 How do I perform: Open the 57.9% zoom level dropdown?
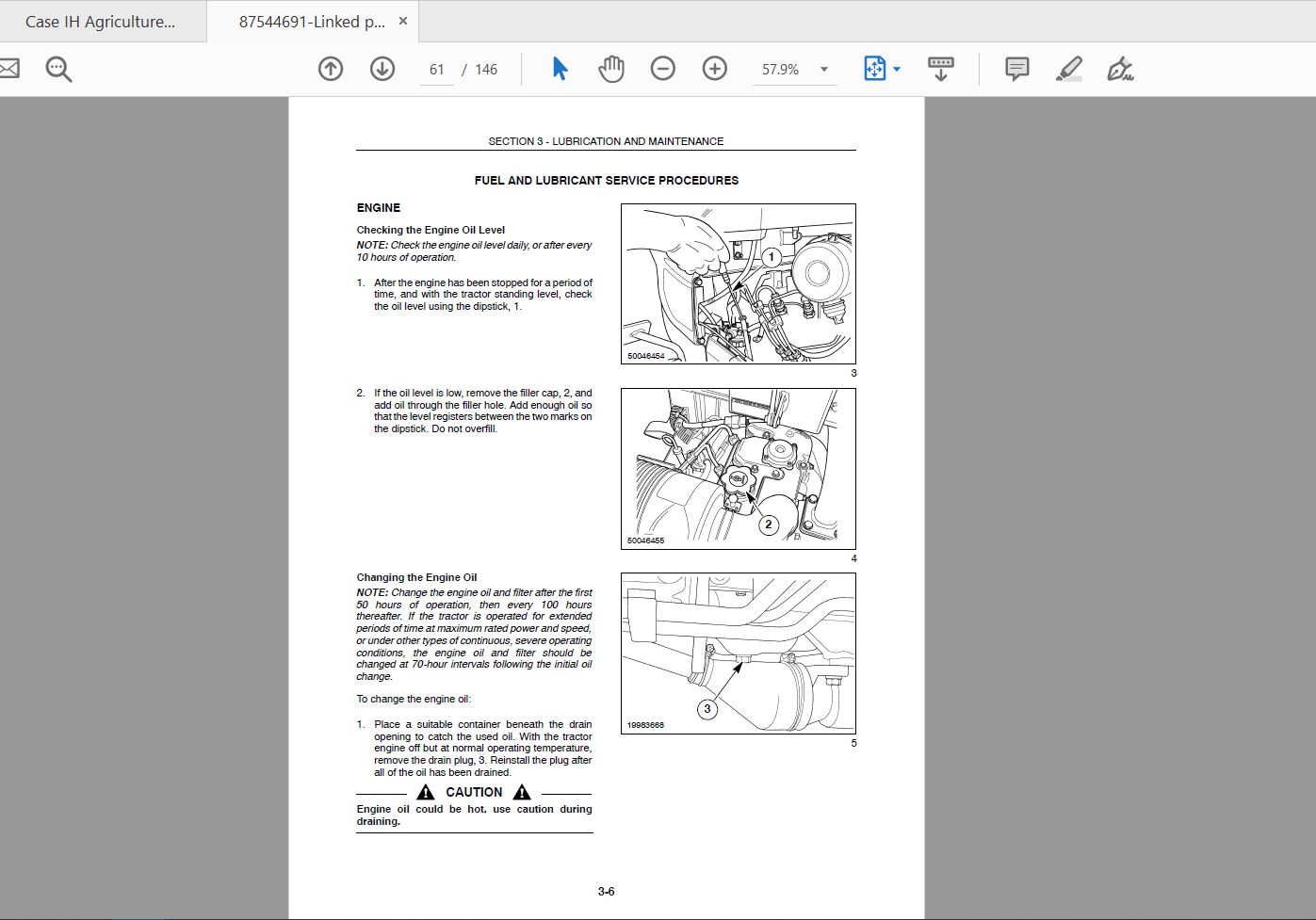795,70
